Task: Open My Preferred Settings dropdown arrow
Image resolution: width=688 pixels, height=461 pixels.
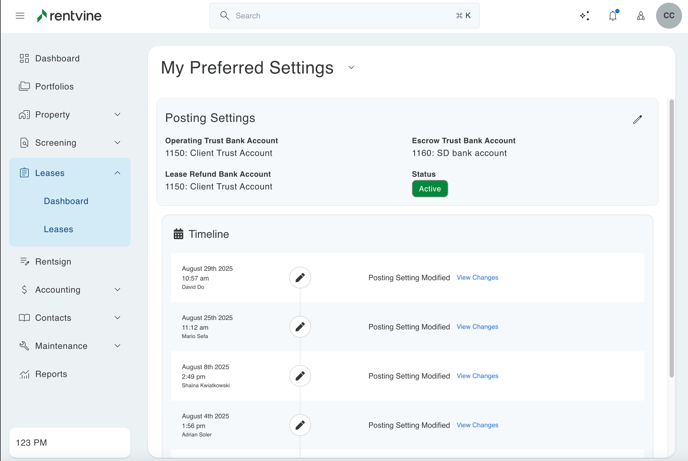Action: (351, 68)
